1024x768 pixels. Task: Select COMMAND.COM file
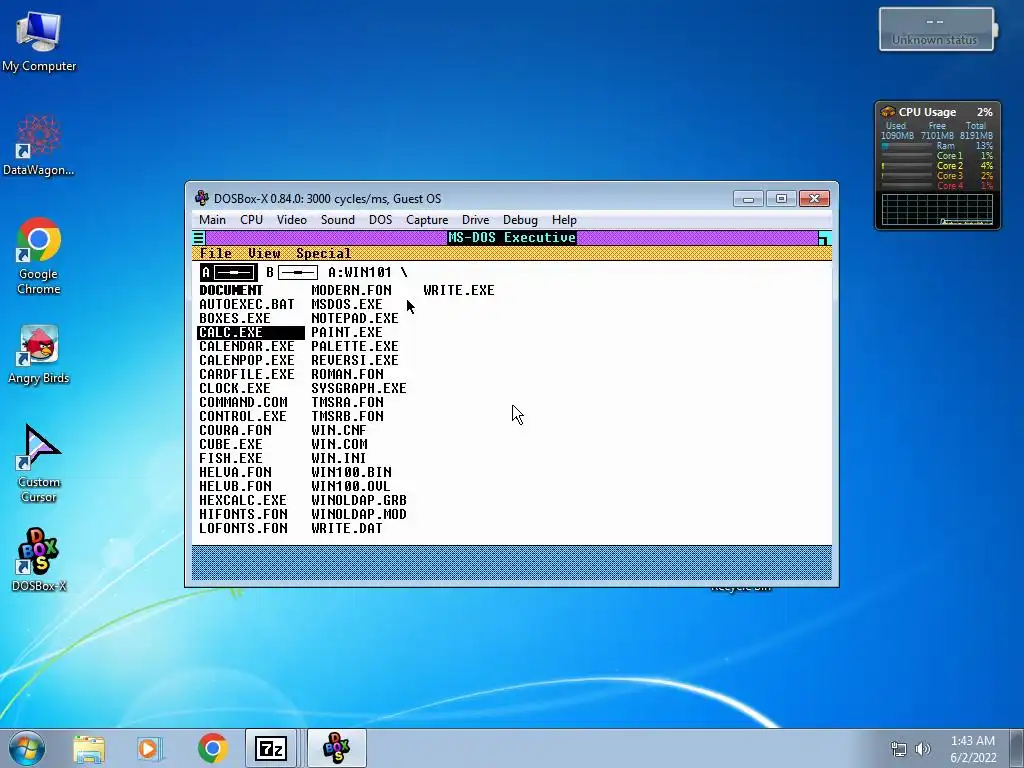(243, 402)
